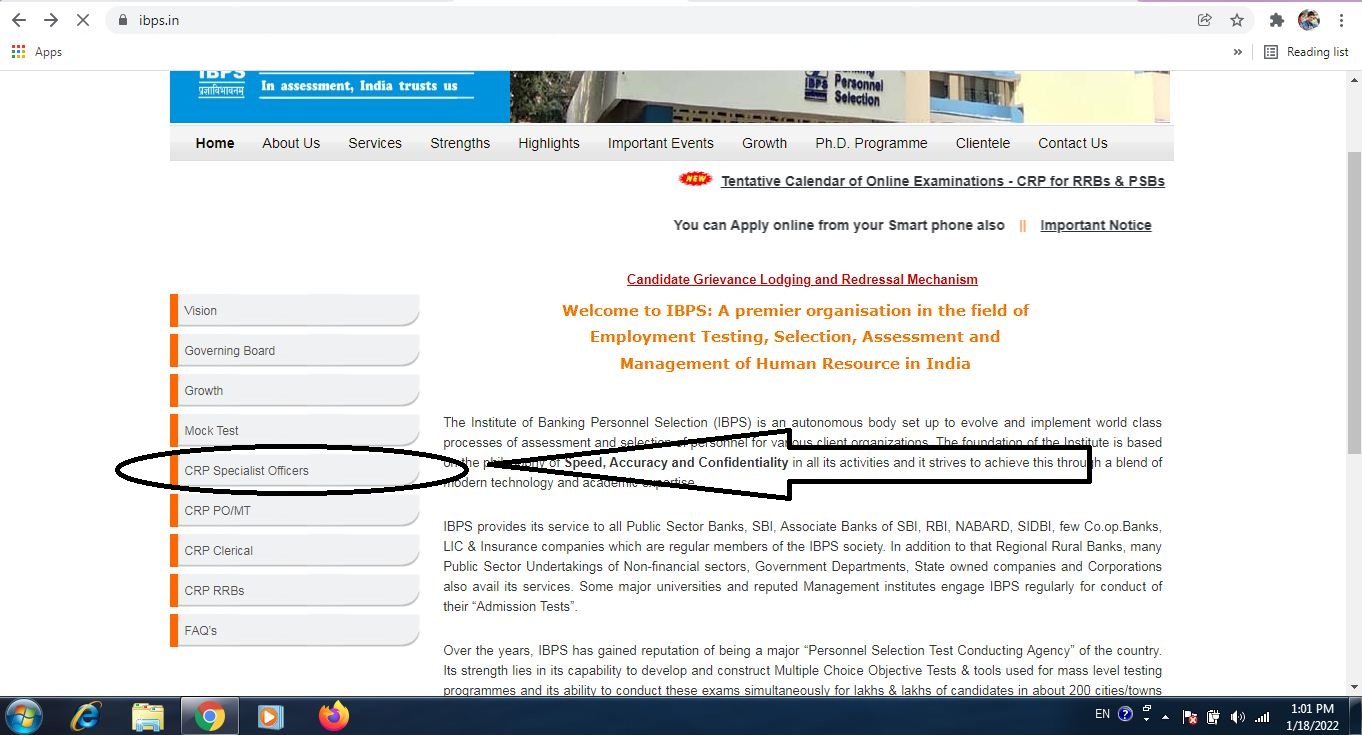
Task: Select Governing Board sidebar item
Action: (x=294, y=350)
